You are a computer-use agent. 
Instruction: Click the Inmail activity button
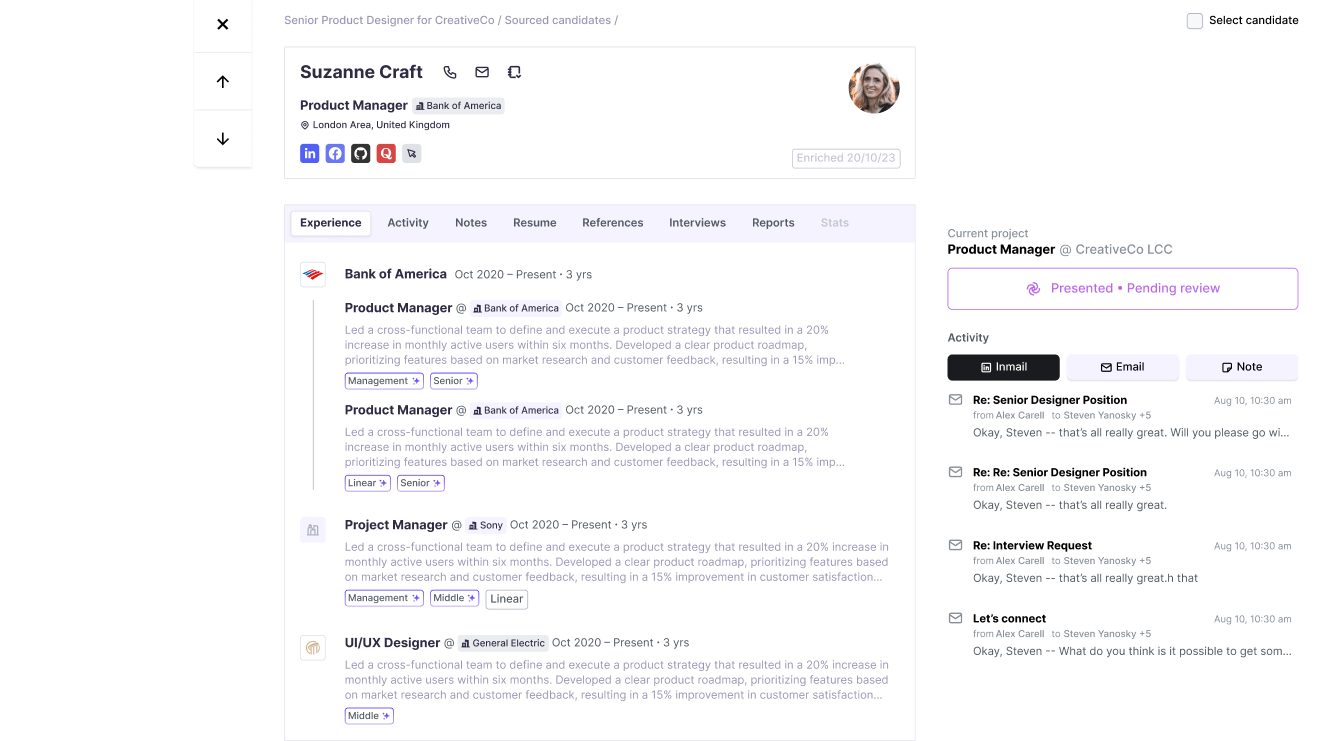click(1003, 367)
